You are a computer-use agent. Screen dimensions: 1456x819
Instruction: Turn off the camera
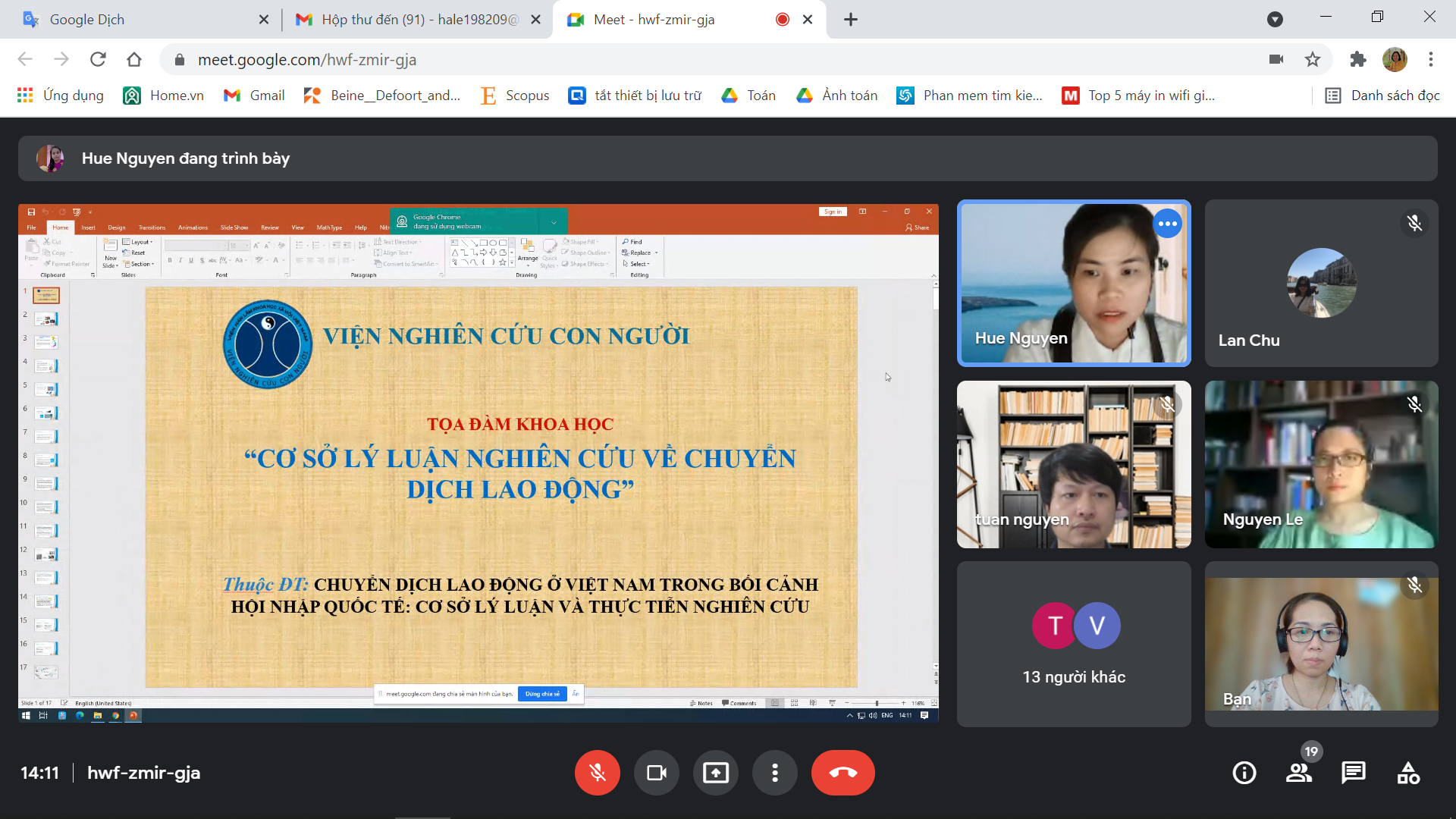coord(656,773)
